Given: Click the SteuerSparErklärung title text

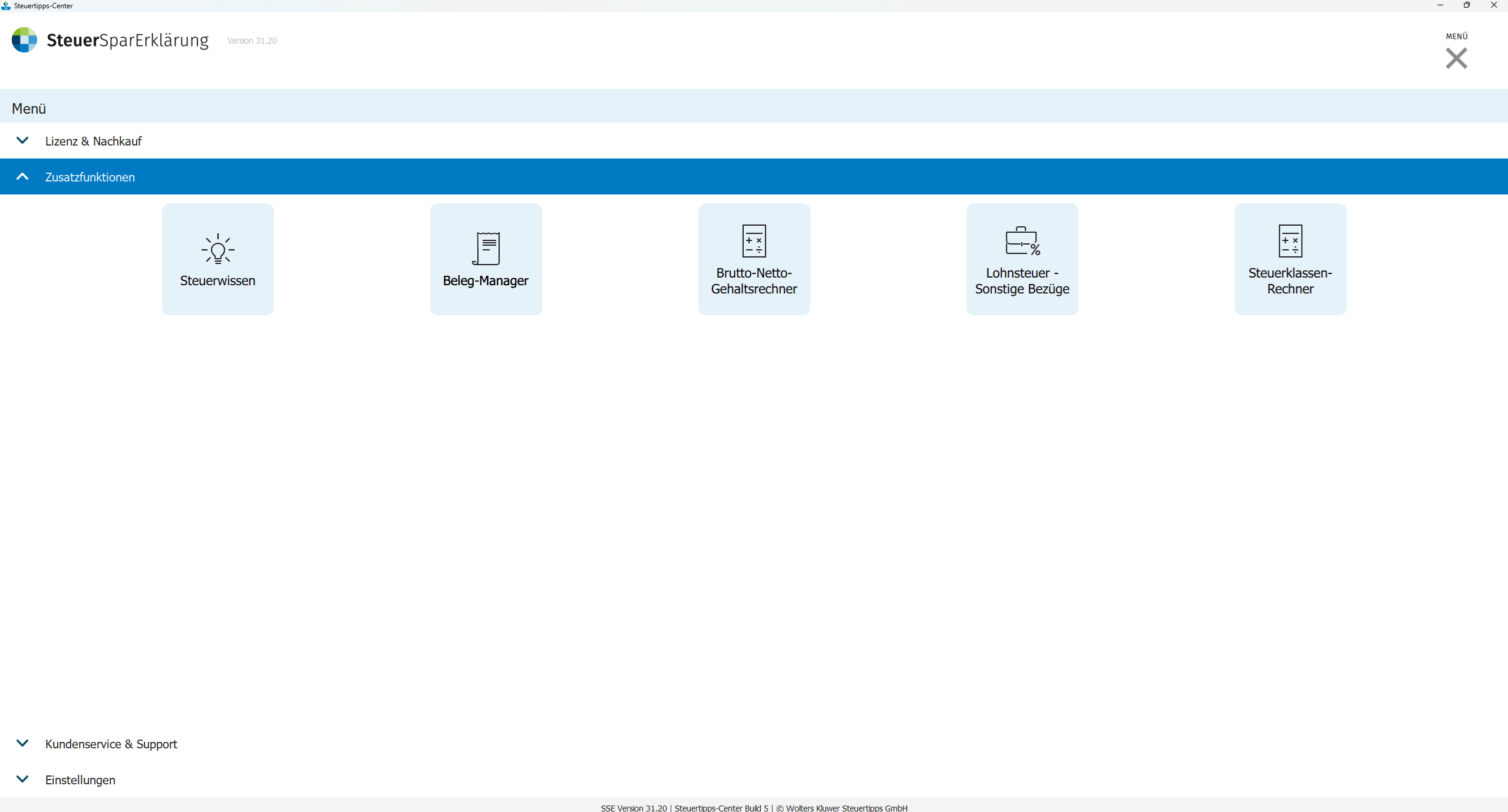Looking at the screenshot, I should 127,40.
